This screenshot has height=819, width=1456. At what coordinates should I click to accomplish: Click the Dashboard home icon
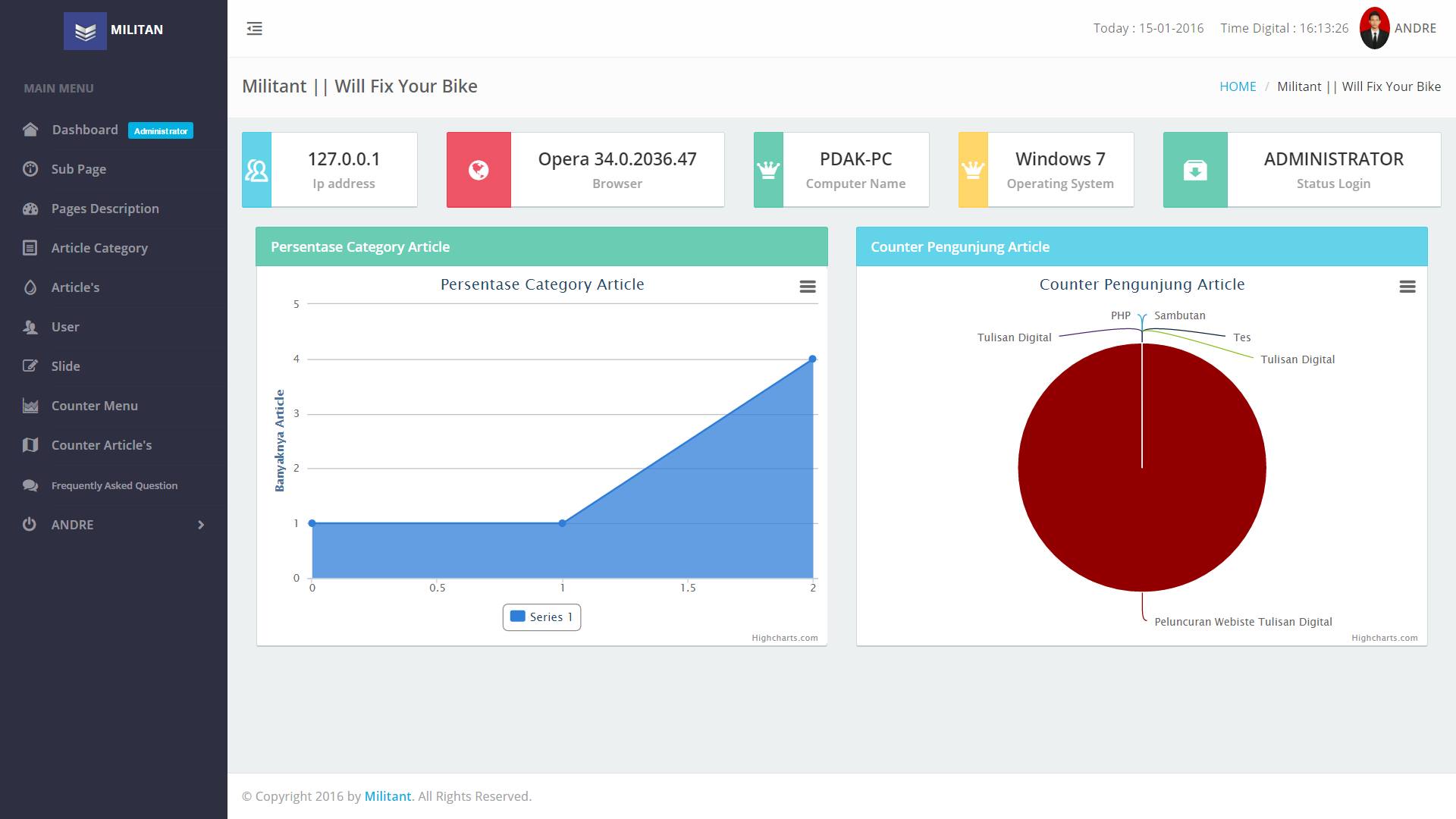[x=30, y=130]
